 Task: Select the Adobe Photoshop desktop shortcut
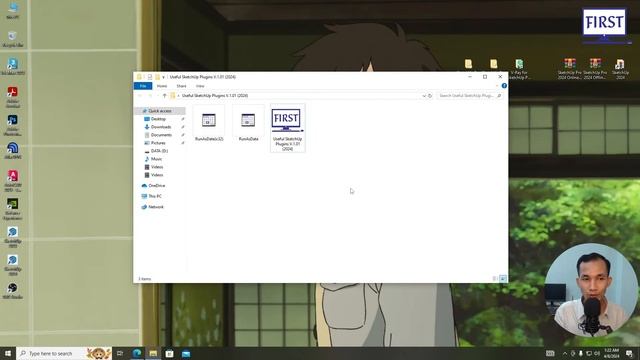(13, 125)
